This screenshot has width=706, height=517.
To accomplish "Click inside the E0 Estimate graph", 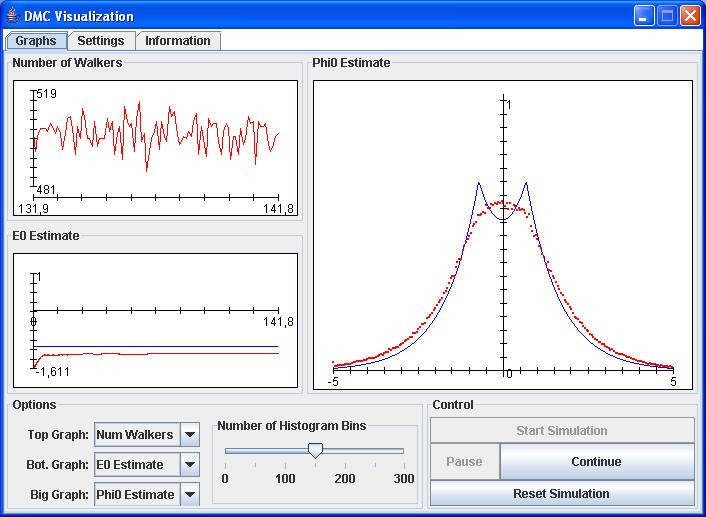I will coord(155,320).
